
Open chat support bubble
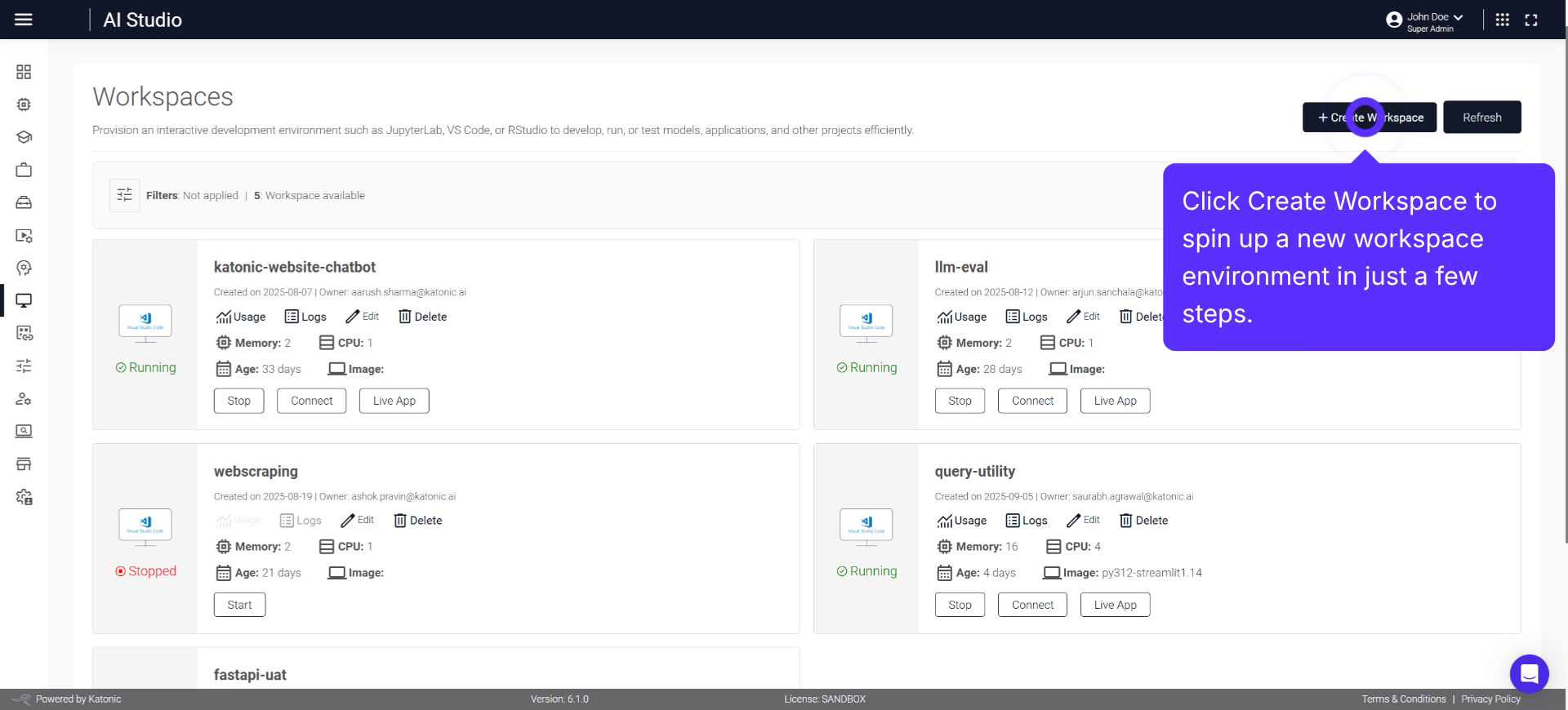(x=1529, y=674)
